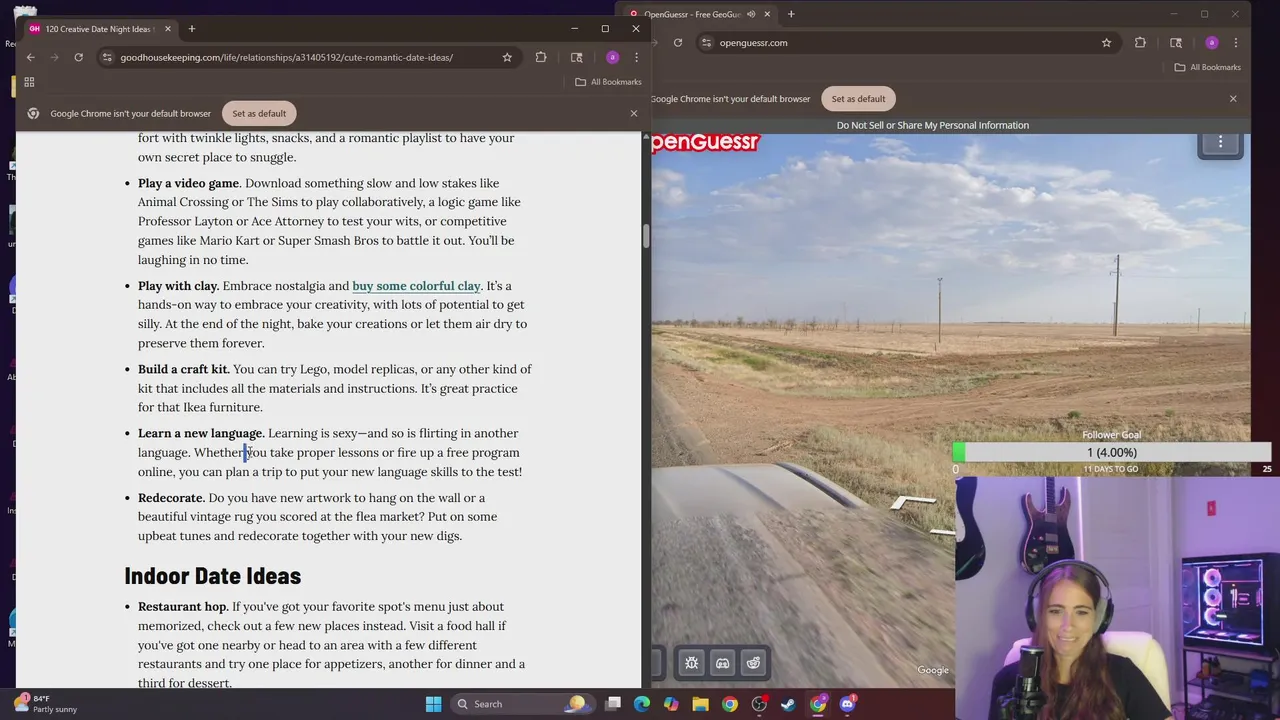Open profile avatar in OpenGuessr window
Viewport: 1280px width, 720px height.
(1212, 42)
